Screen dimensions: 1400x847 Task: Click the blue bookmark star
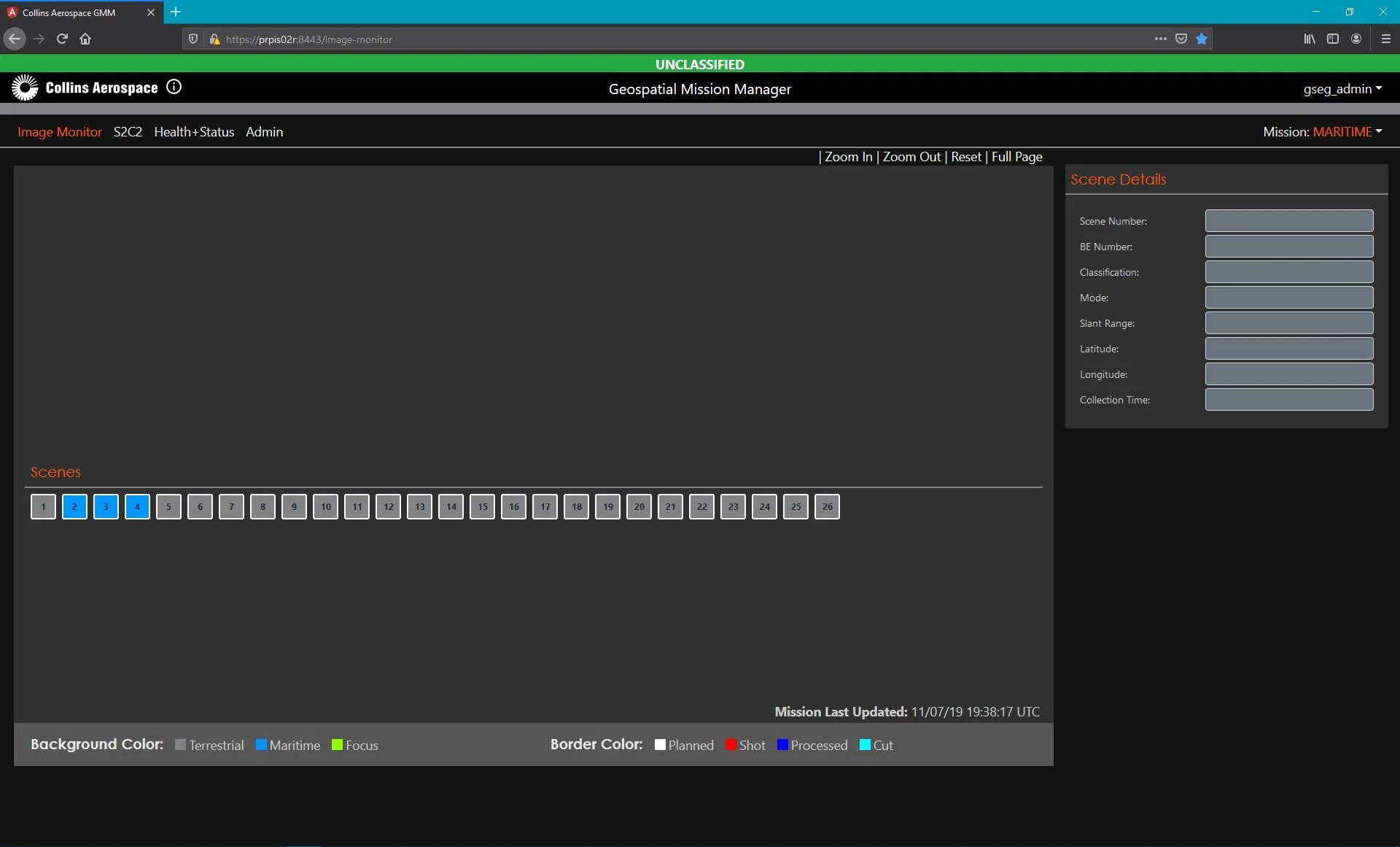click(1202, 39)
